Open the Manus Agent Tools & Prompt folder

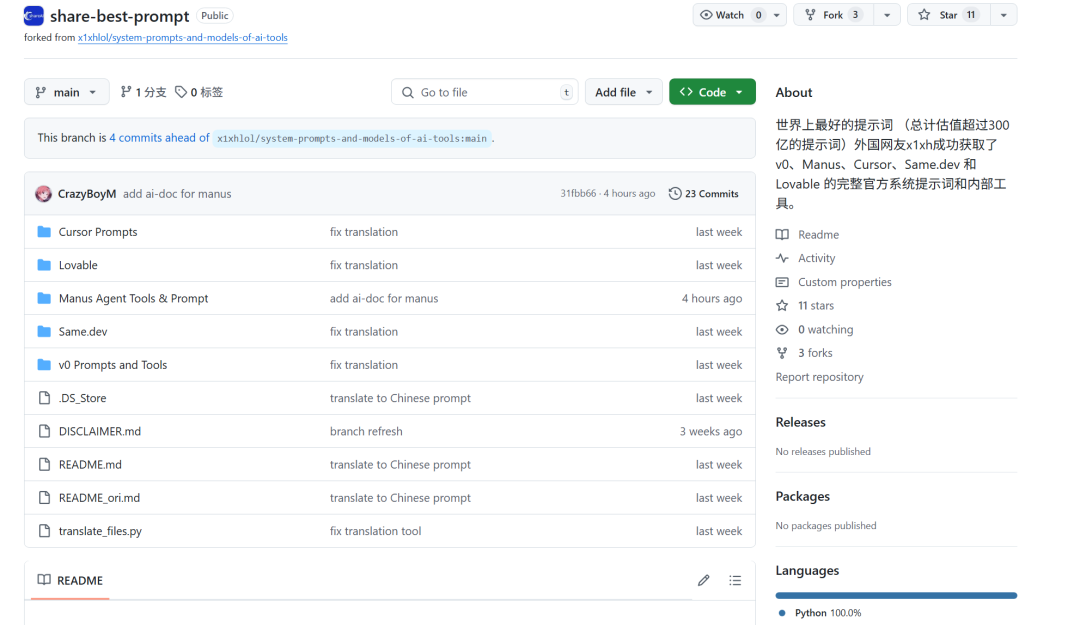click(133, 298)
